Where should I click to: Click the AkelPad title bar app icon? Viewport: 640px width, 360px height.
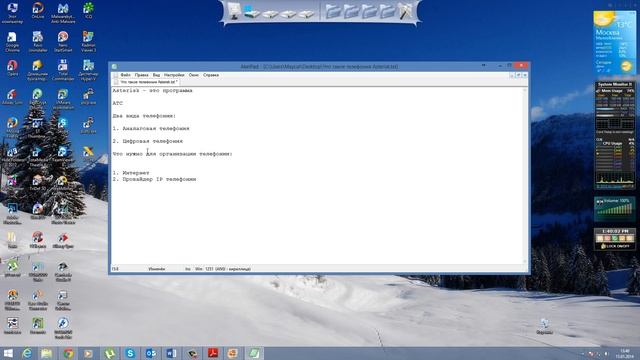click(115, 66)
